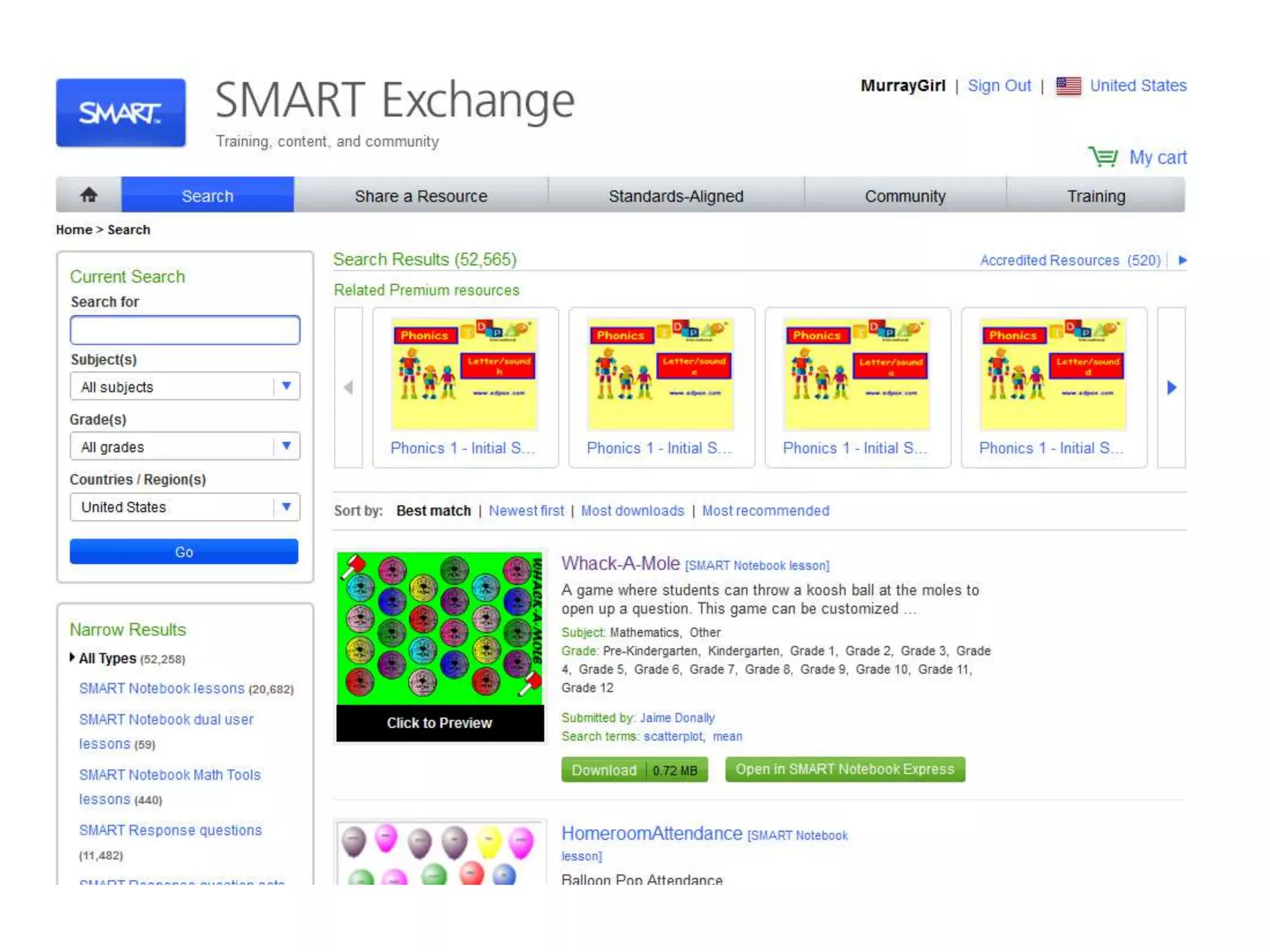1270x952 pixels.
Task: Show next premium resources with right arrow
Action: [1171, 387]
